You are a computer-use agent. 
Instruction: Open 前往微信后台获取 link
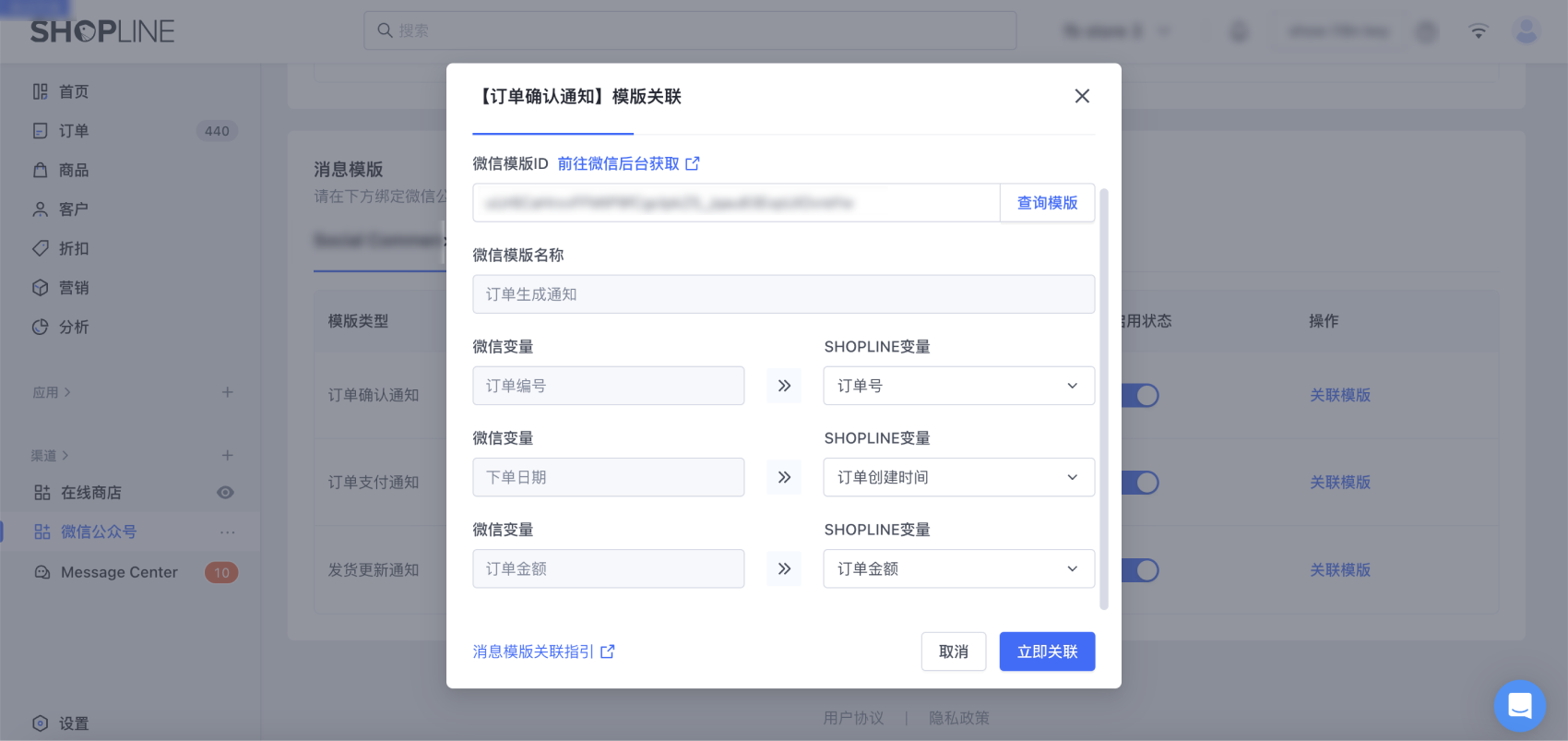[618, 163]
